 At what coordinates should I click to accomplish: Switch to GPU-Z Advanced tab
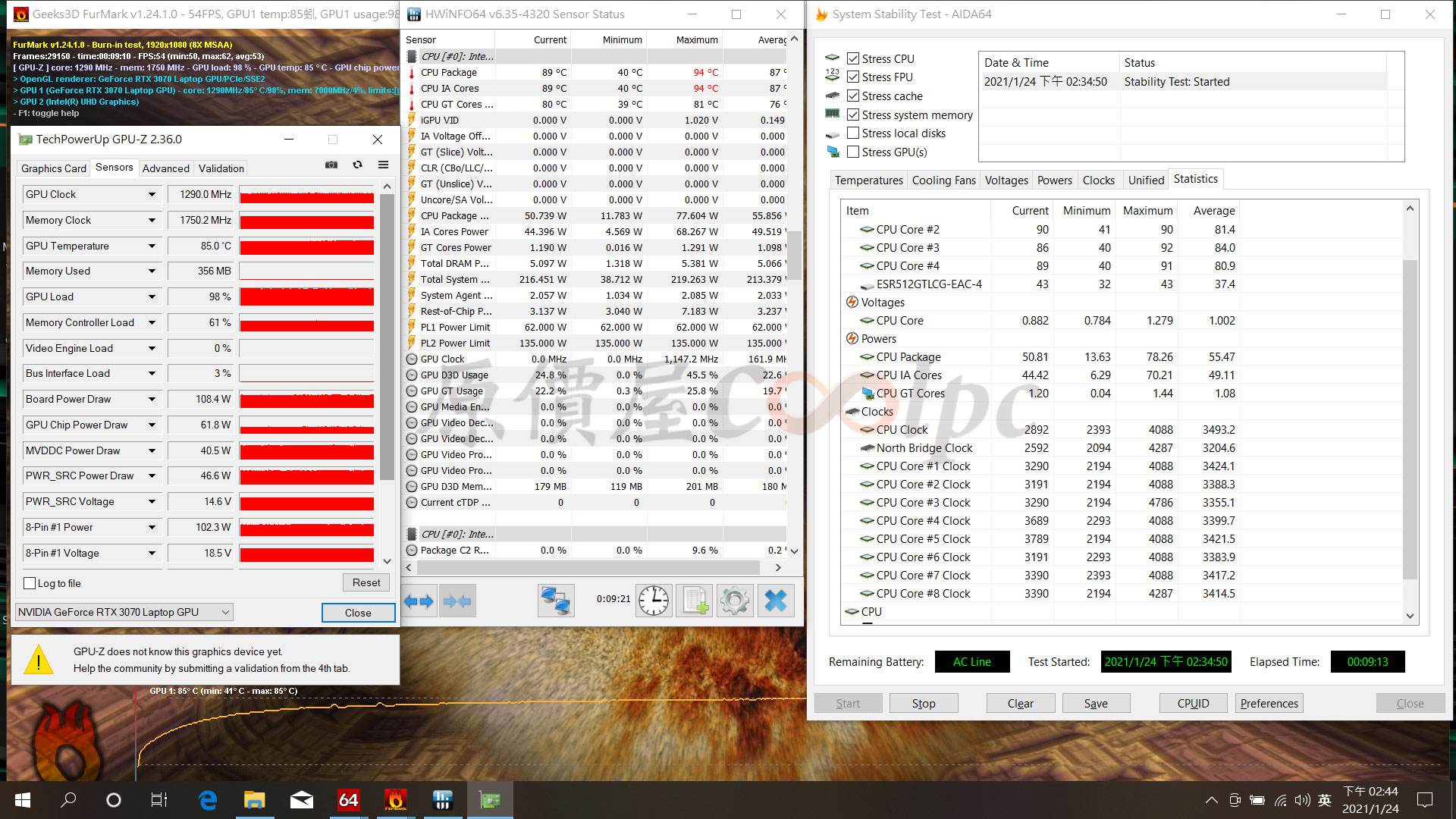(165, 168)
